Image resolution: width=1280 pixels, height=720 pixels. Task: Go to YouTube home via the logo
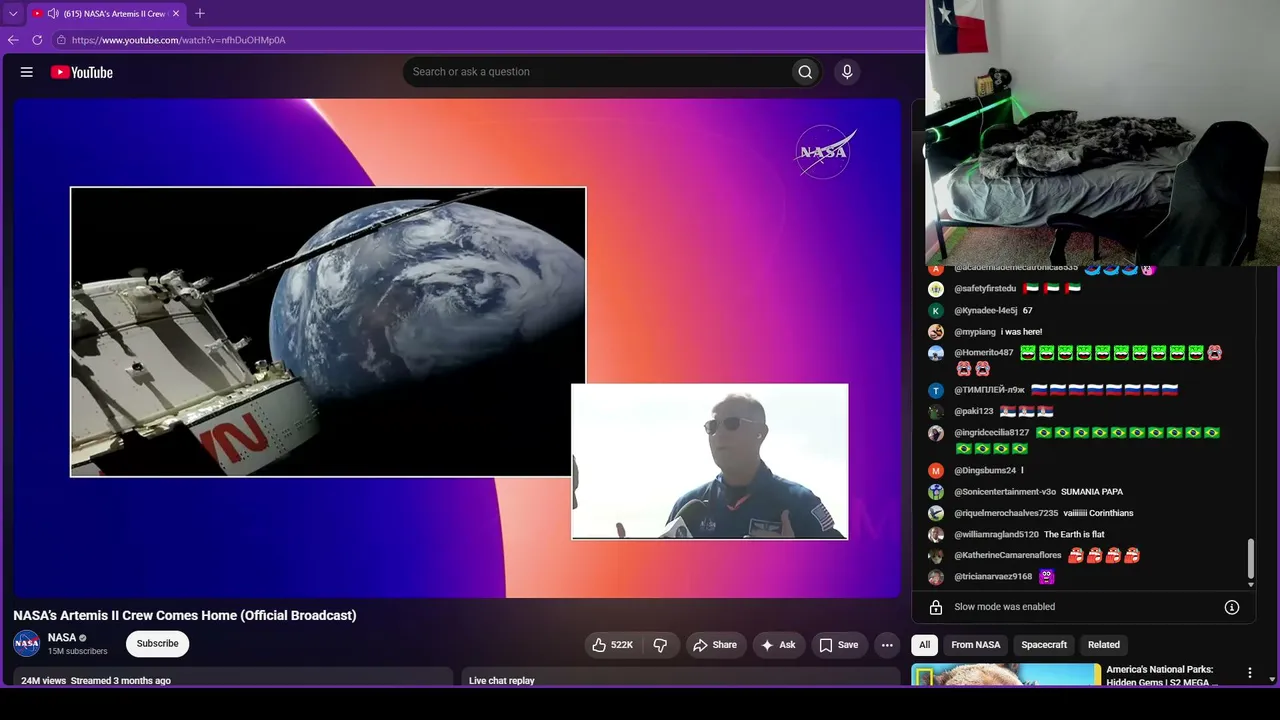tap(82, 72)
